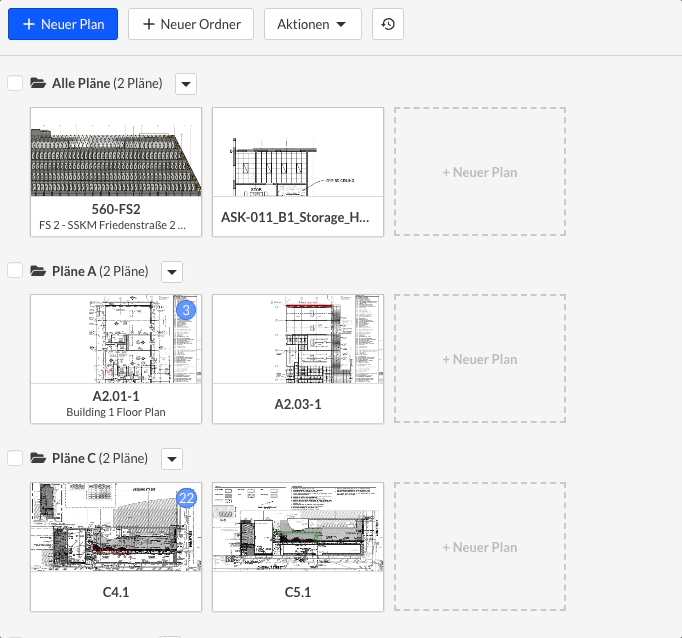Image resolution: width=682 pixels, height=638 pixels.
Task: Click the 'C5.1' title text
Action: tap(298, 592)
